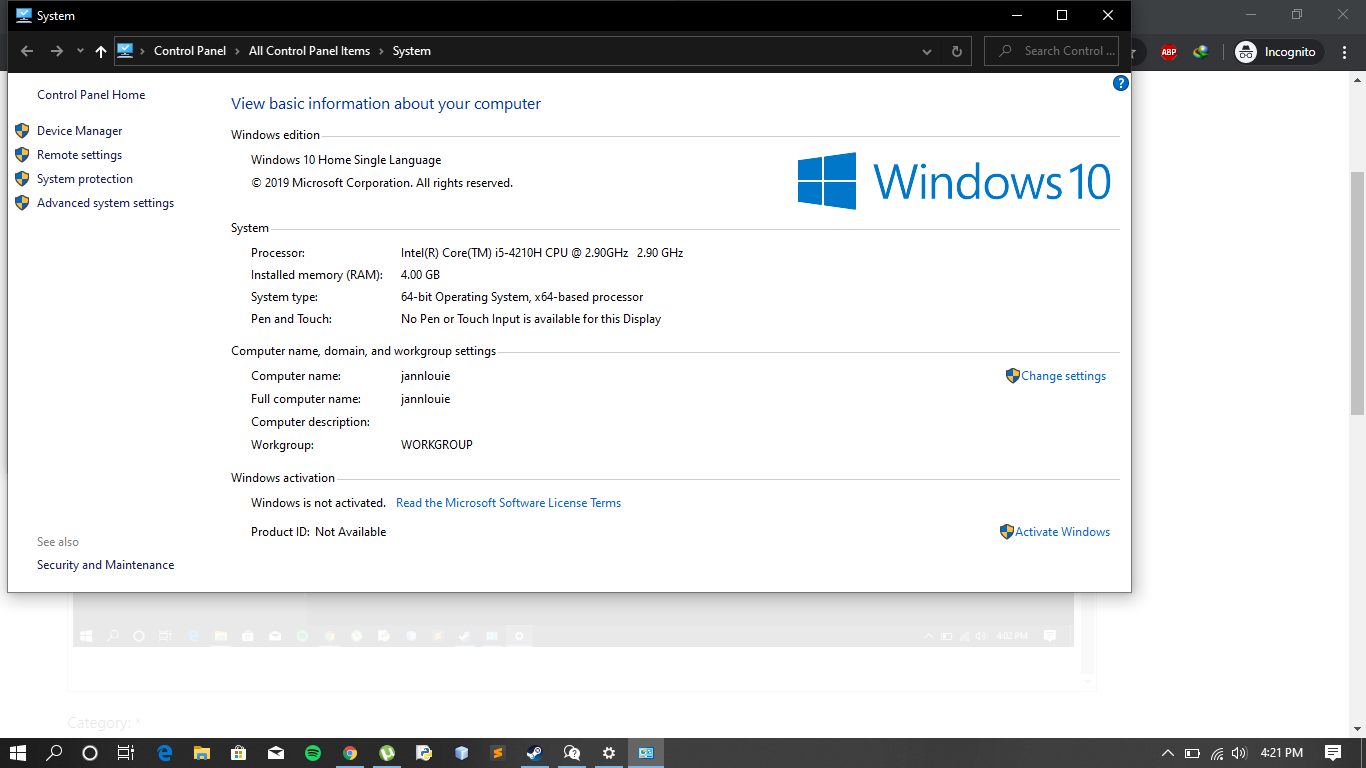
Task: Click the WORKGROUP value text
Action: 437,445
